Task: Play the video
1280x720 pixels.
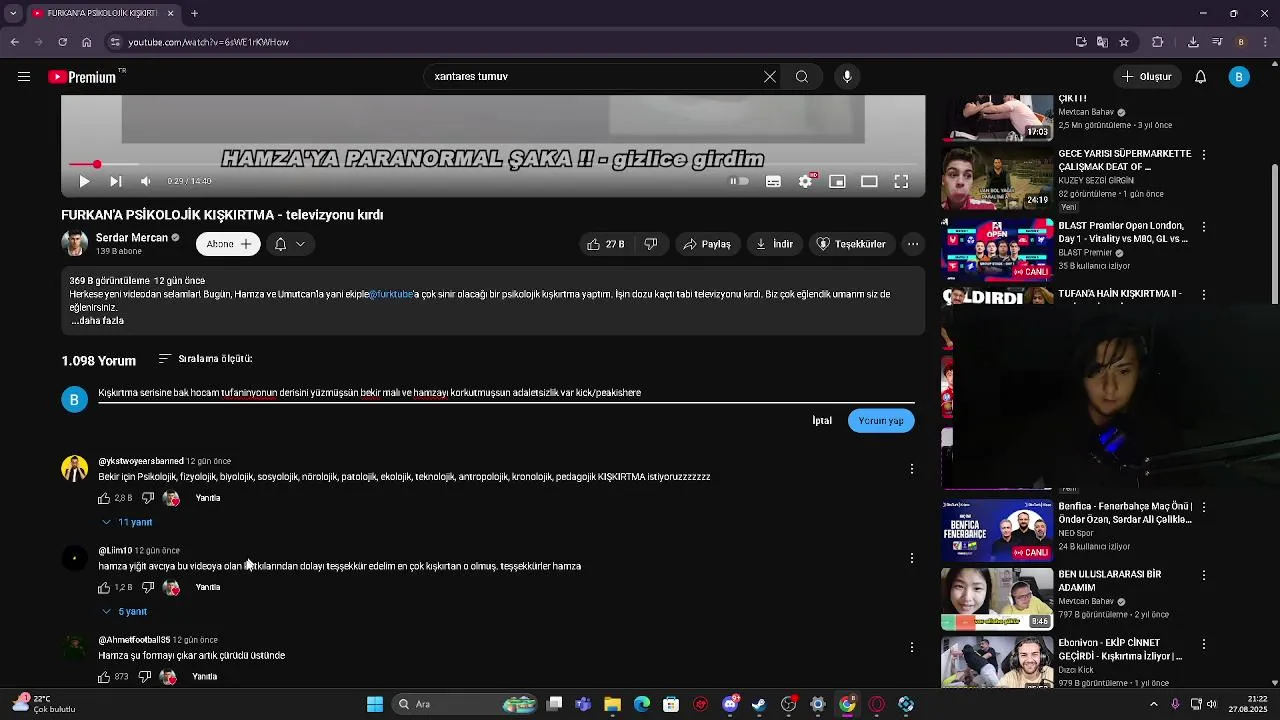Action: click(x=84, y=181)
